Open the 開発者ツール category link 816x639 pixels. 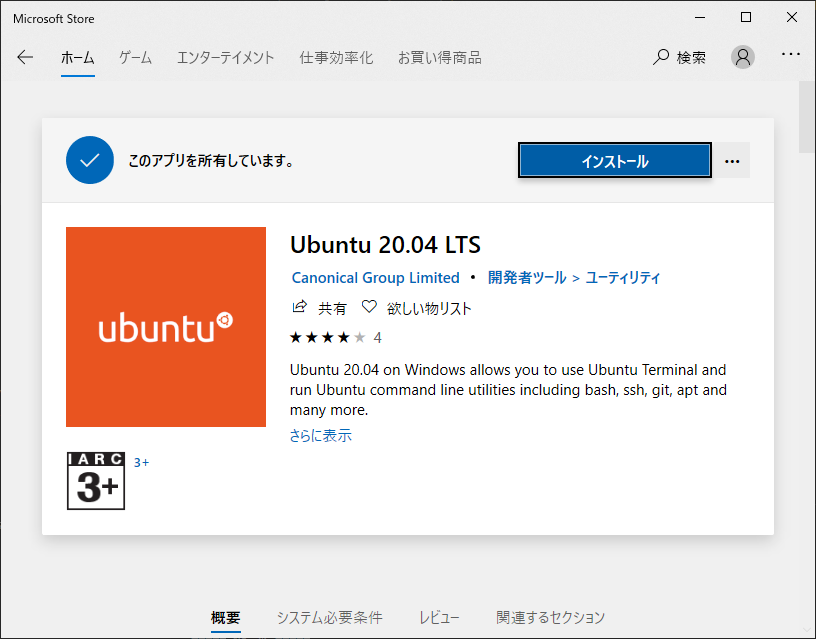527,277
